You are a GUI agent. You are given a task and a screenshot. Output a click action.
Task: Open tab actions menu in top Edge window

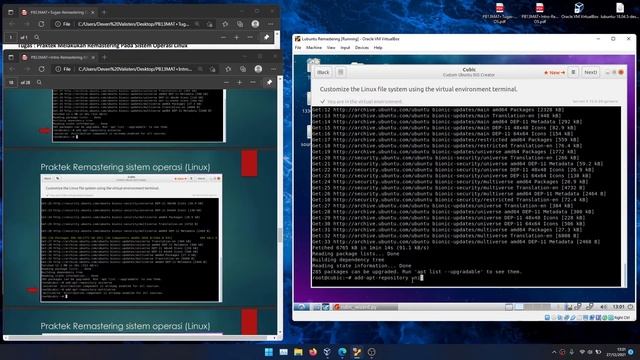[11, 12]
